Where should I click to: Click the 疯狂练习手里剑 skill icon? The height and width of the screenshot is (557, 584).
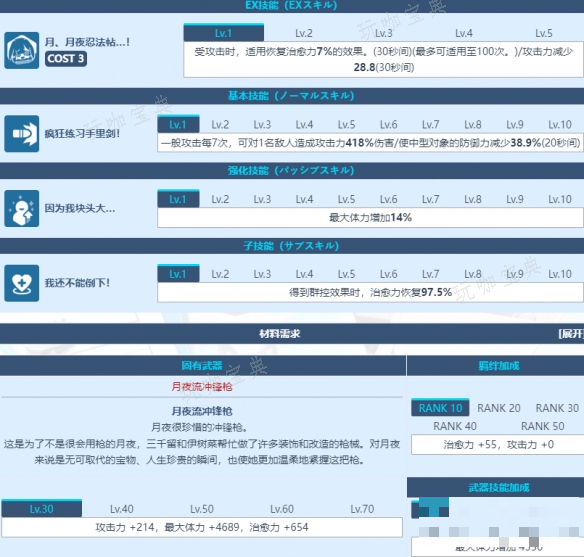(22, 133)
